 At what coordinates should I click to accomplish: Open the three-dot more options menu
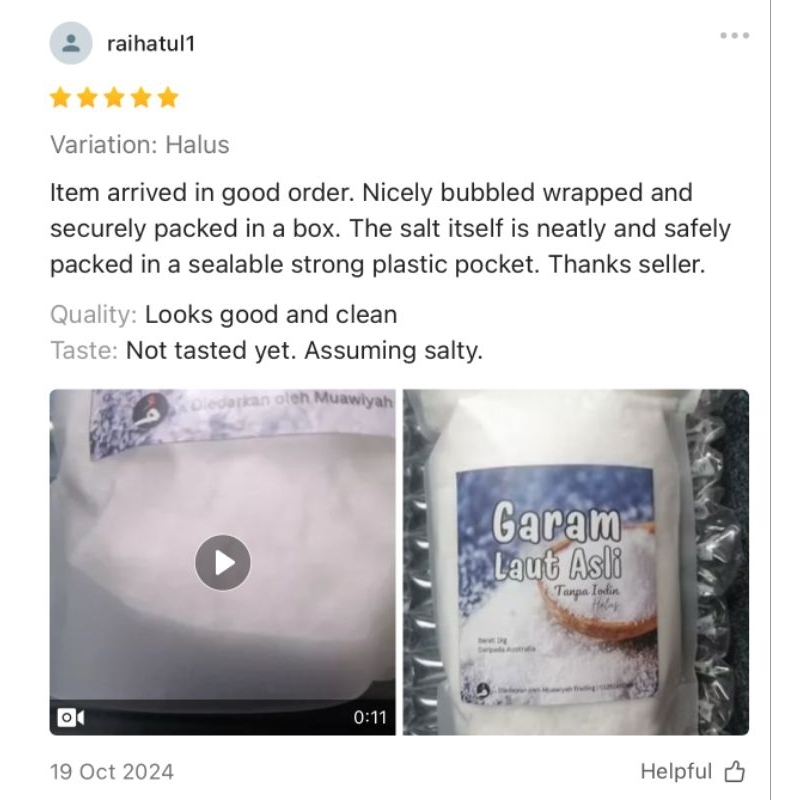(x=735, y=35)
